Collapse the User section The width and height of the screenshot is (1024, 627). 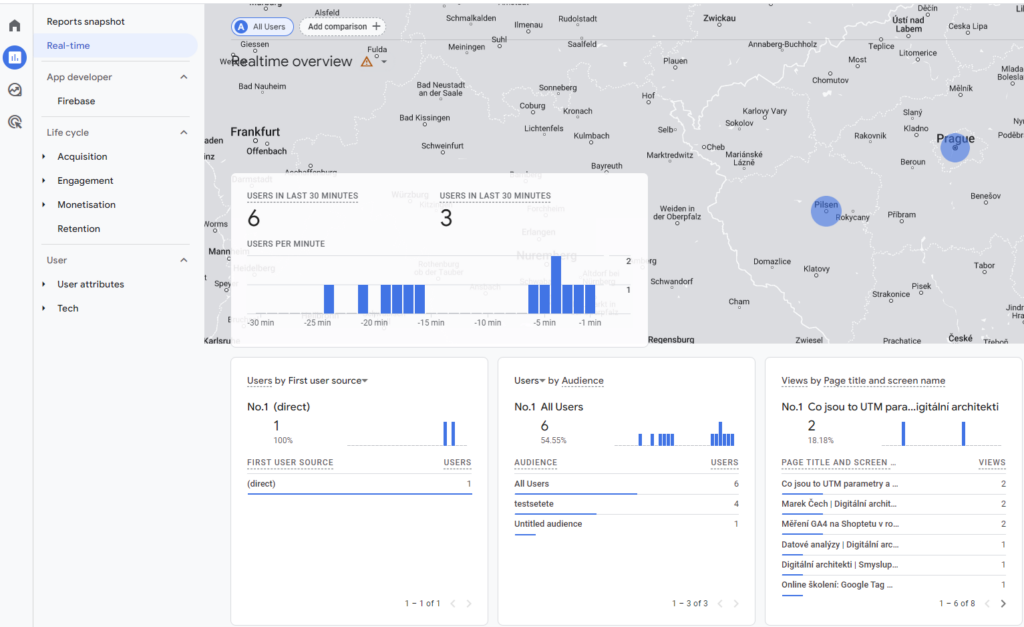pos(184,260)
